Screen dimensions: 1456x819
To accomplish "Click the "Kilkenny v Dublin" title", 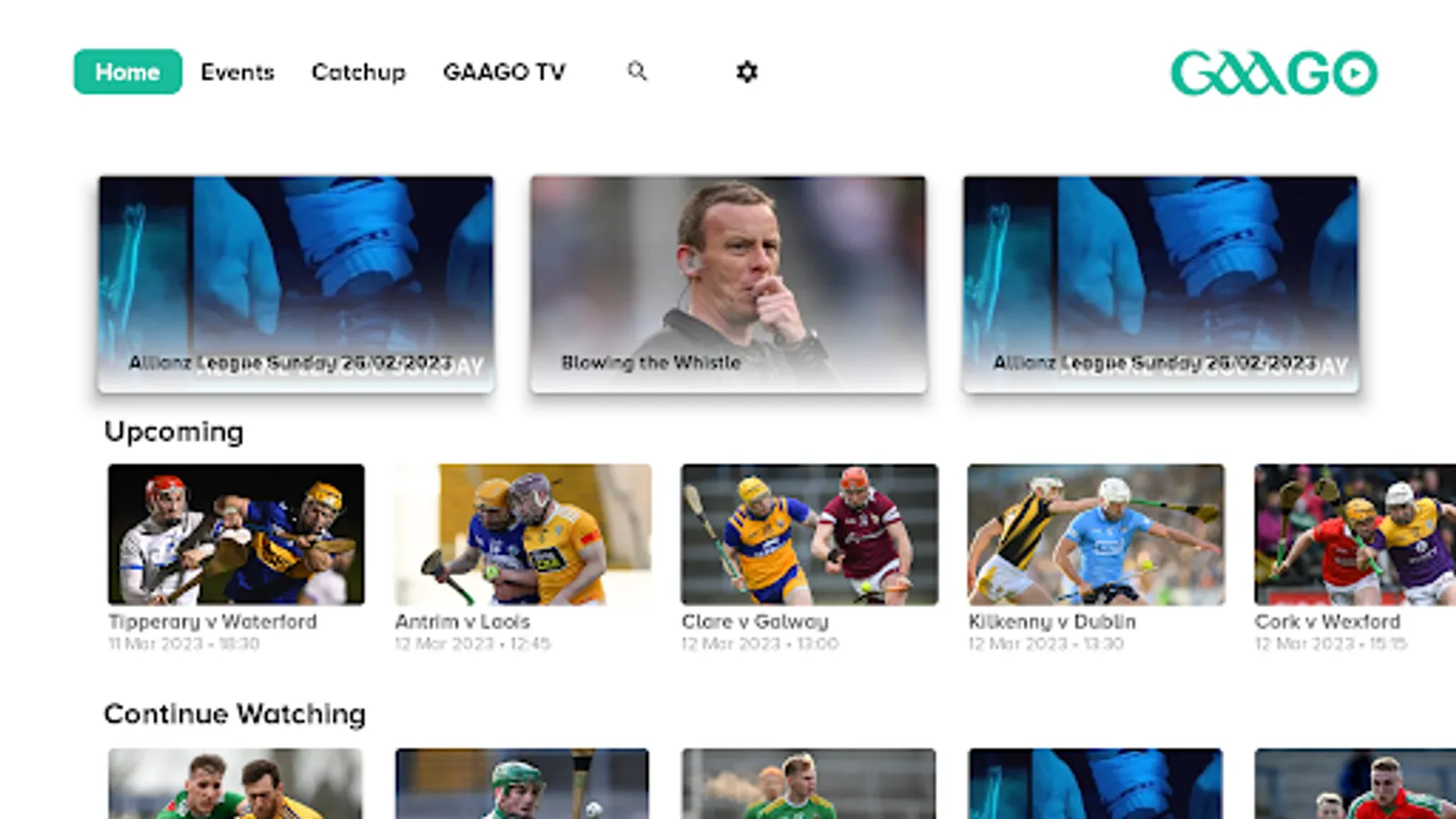I will click(x=1052, y=622).
